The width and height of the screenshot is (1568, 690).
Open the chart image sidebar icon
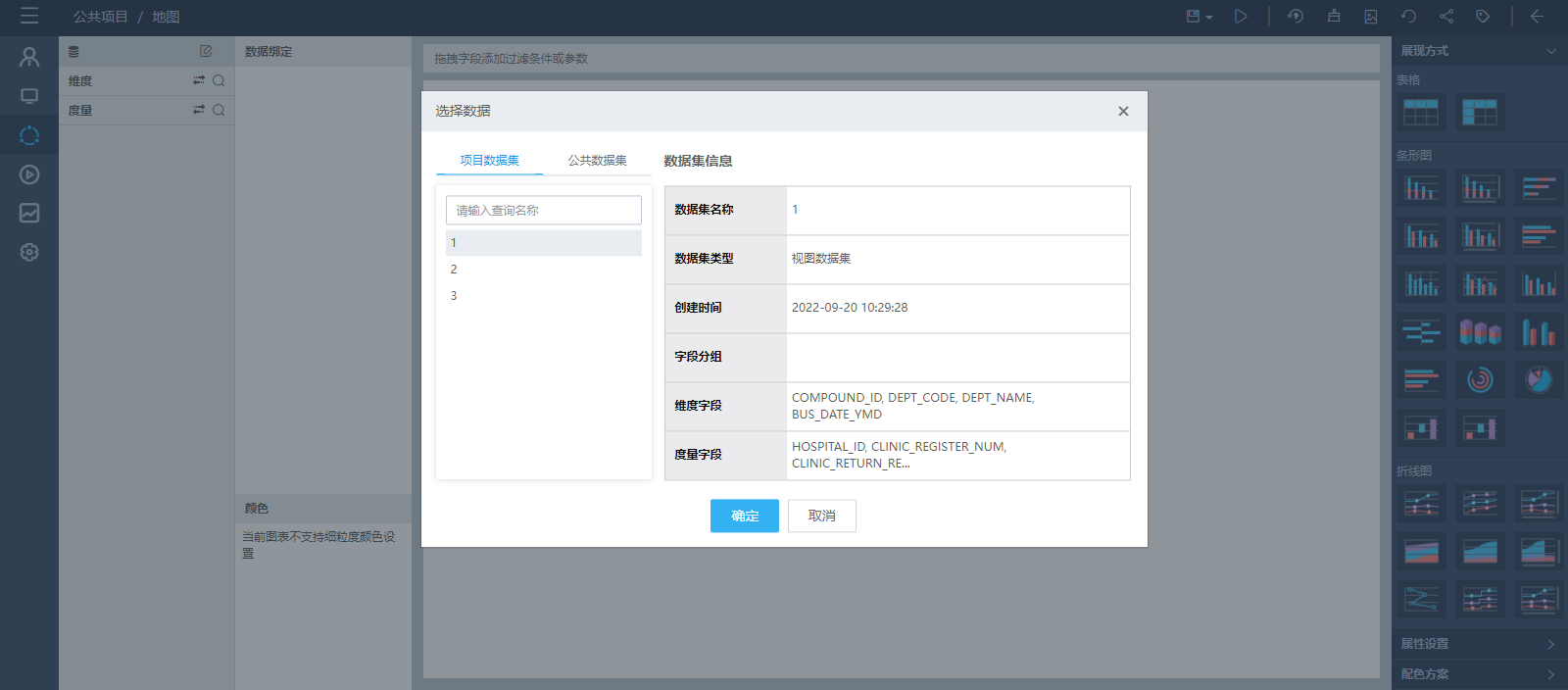pyautogui.click(x=29, y=213)
